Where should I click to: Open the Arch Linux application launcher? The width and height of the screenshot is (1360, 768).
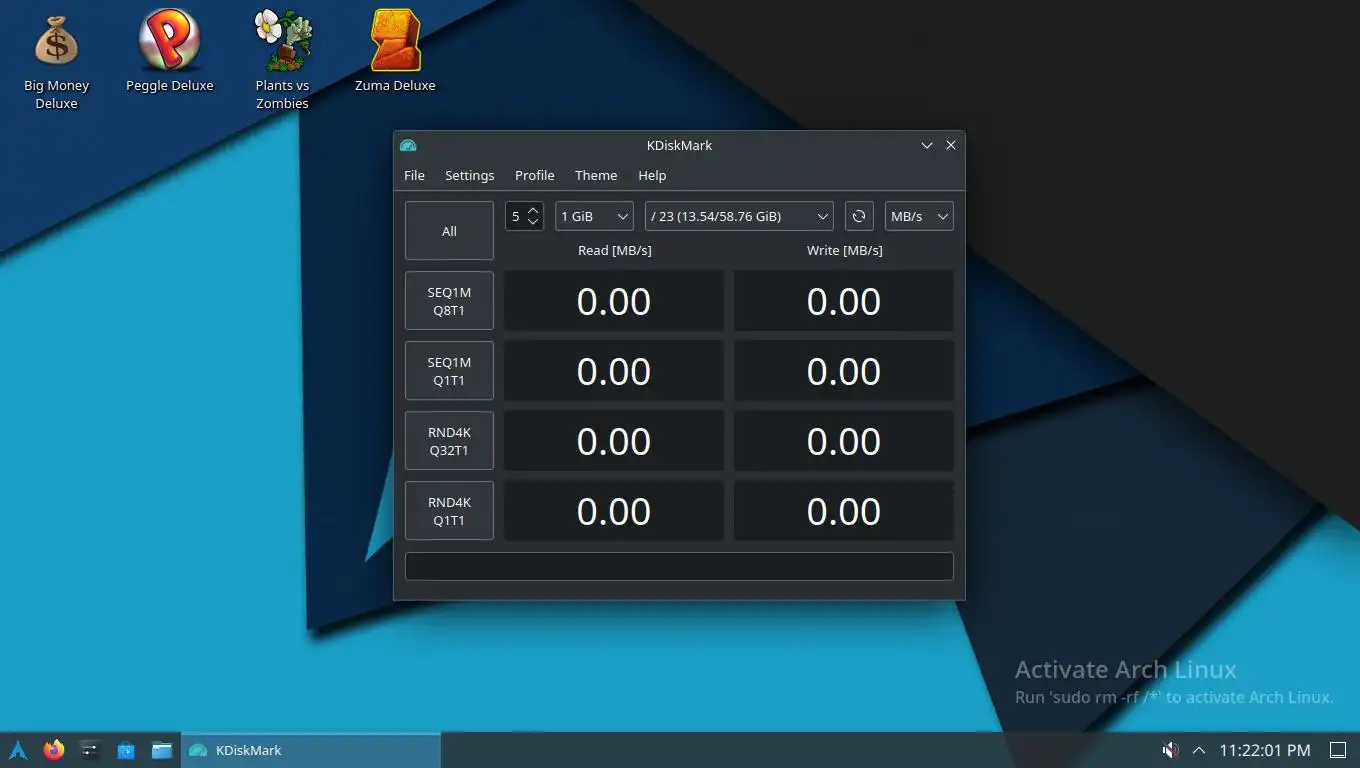pos(18,750)
